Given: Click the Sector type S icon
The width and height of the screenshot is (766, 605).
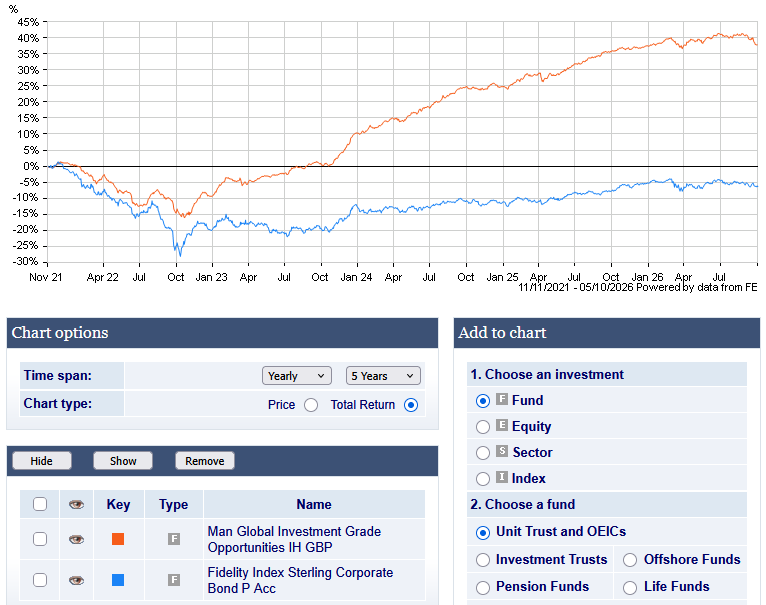Looking at the screenshot, I should 502,451.
